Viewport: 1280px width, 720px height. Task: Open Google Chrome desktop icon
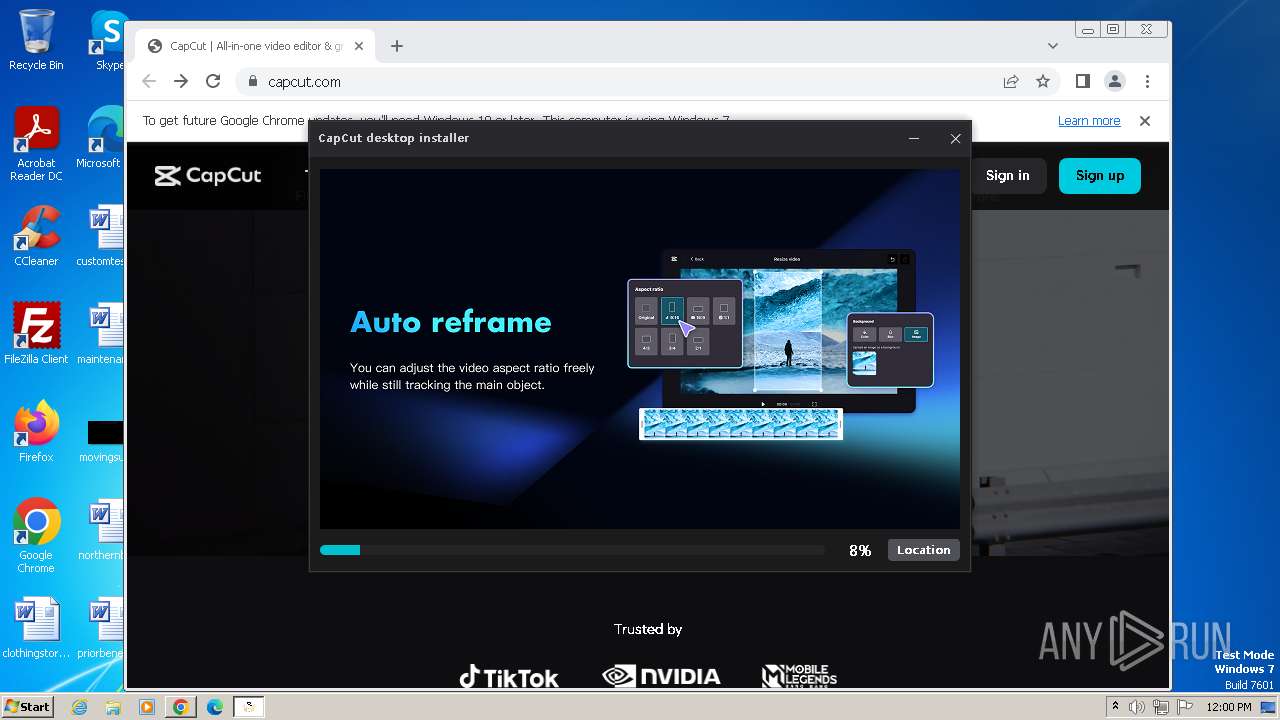tap(36, 536)
